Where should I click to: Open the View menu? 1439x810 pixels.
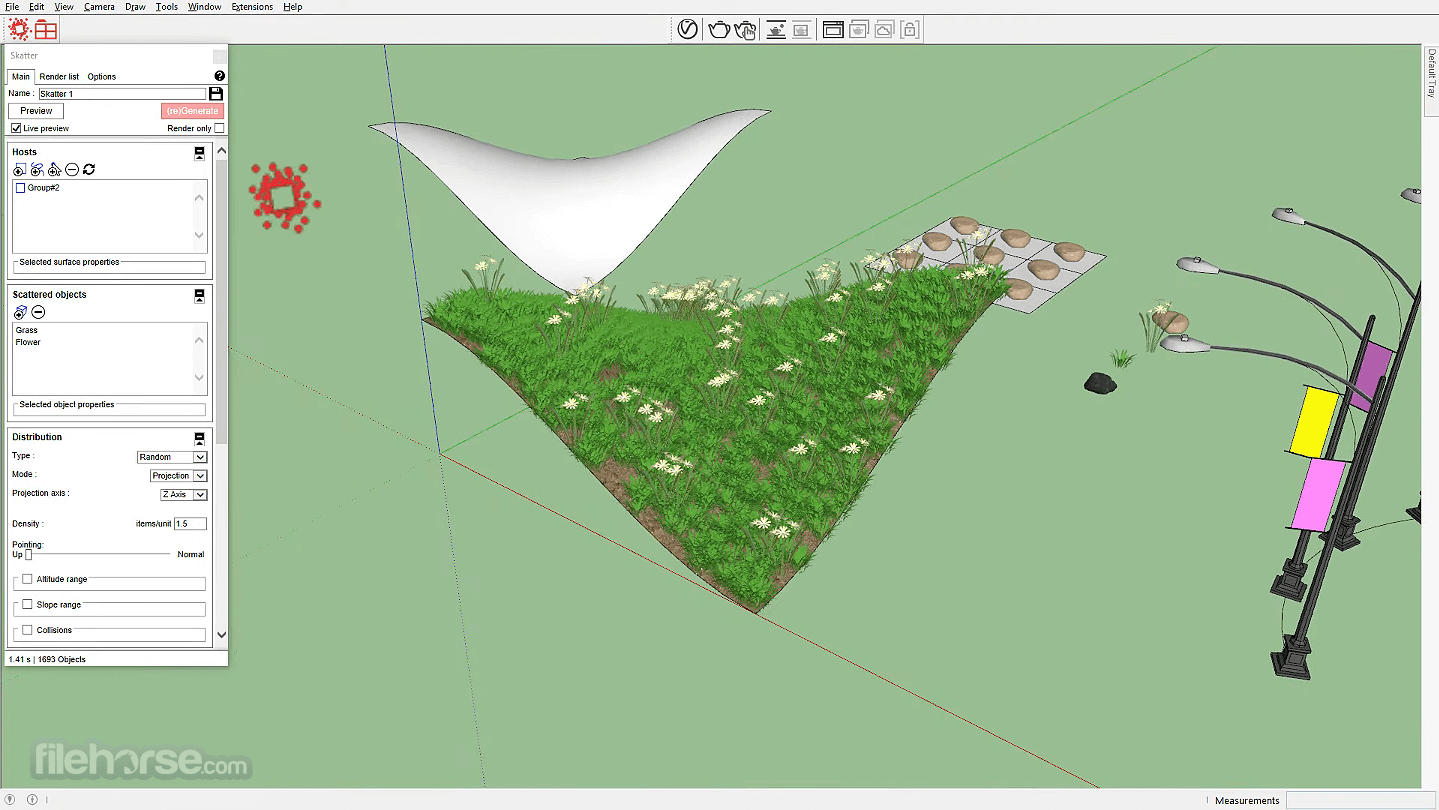tap(64, 7)
